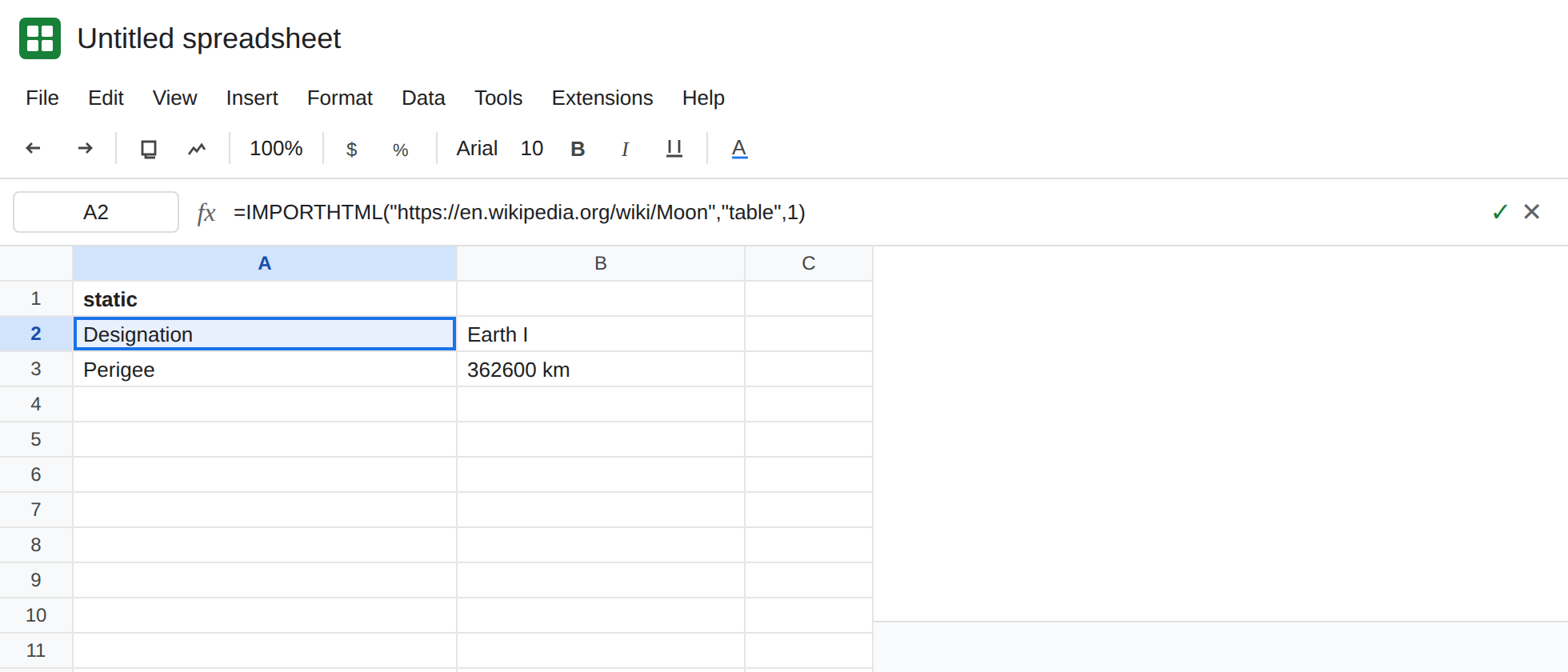Click the fx function icon
The width and height of the screenshot is (1568, 672).
click(x=206, y=213)
